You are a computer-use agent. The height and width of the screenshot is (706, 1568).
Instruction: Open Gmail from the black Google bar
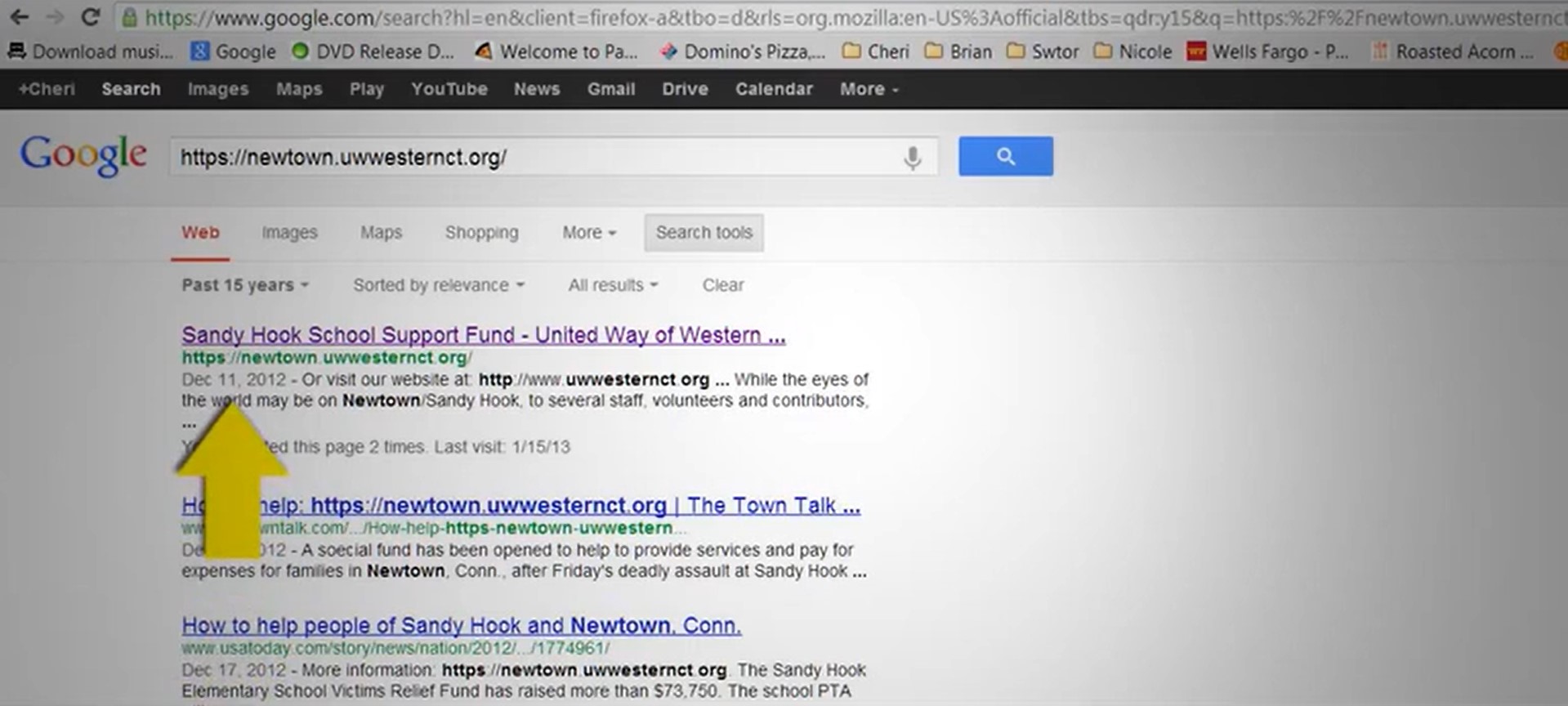coord(611,89)
